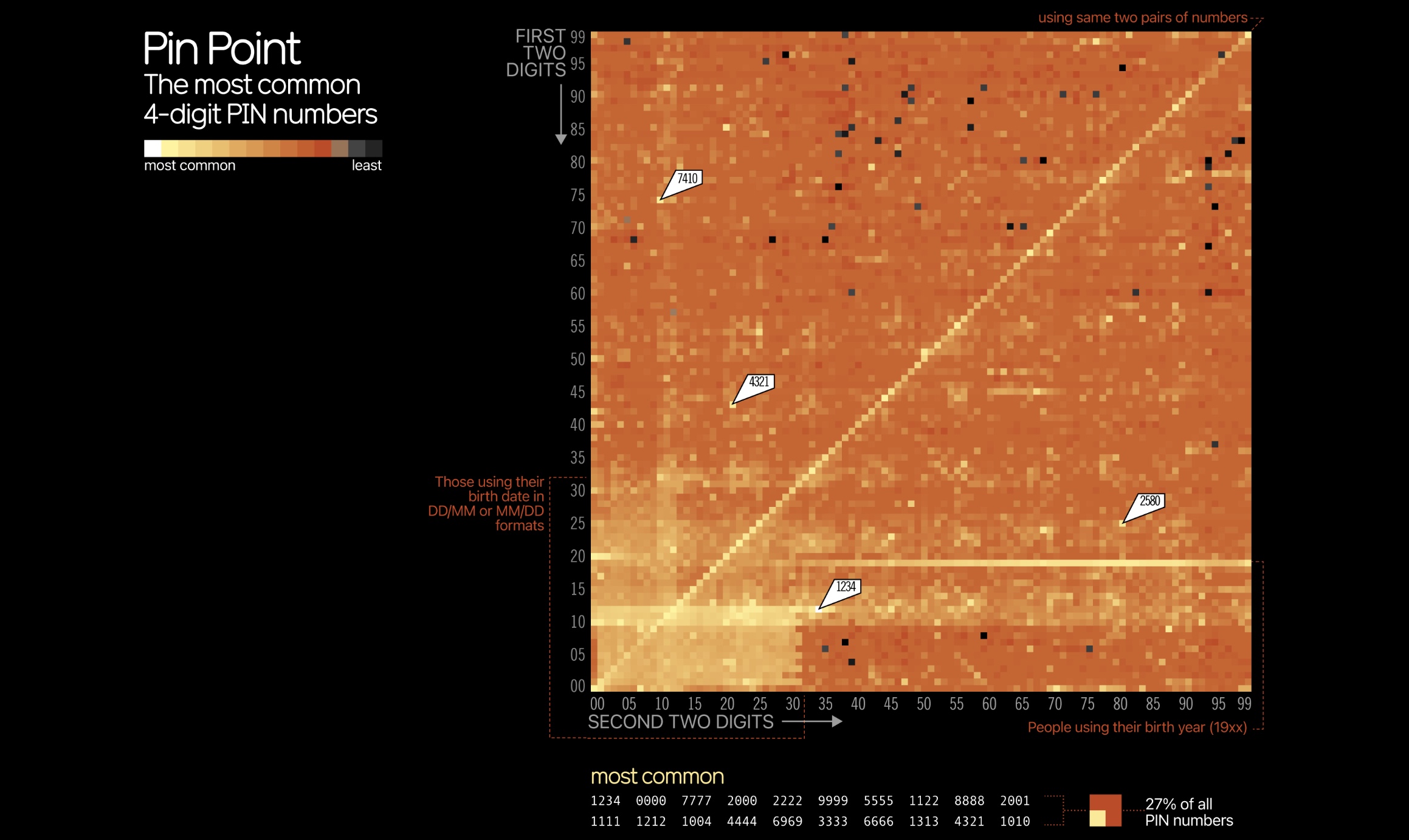
Task: Click the 27% legend square icon
Action: (1105, 810)
